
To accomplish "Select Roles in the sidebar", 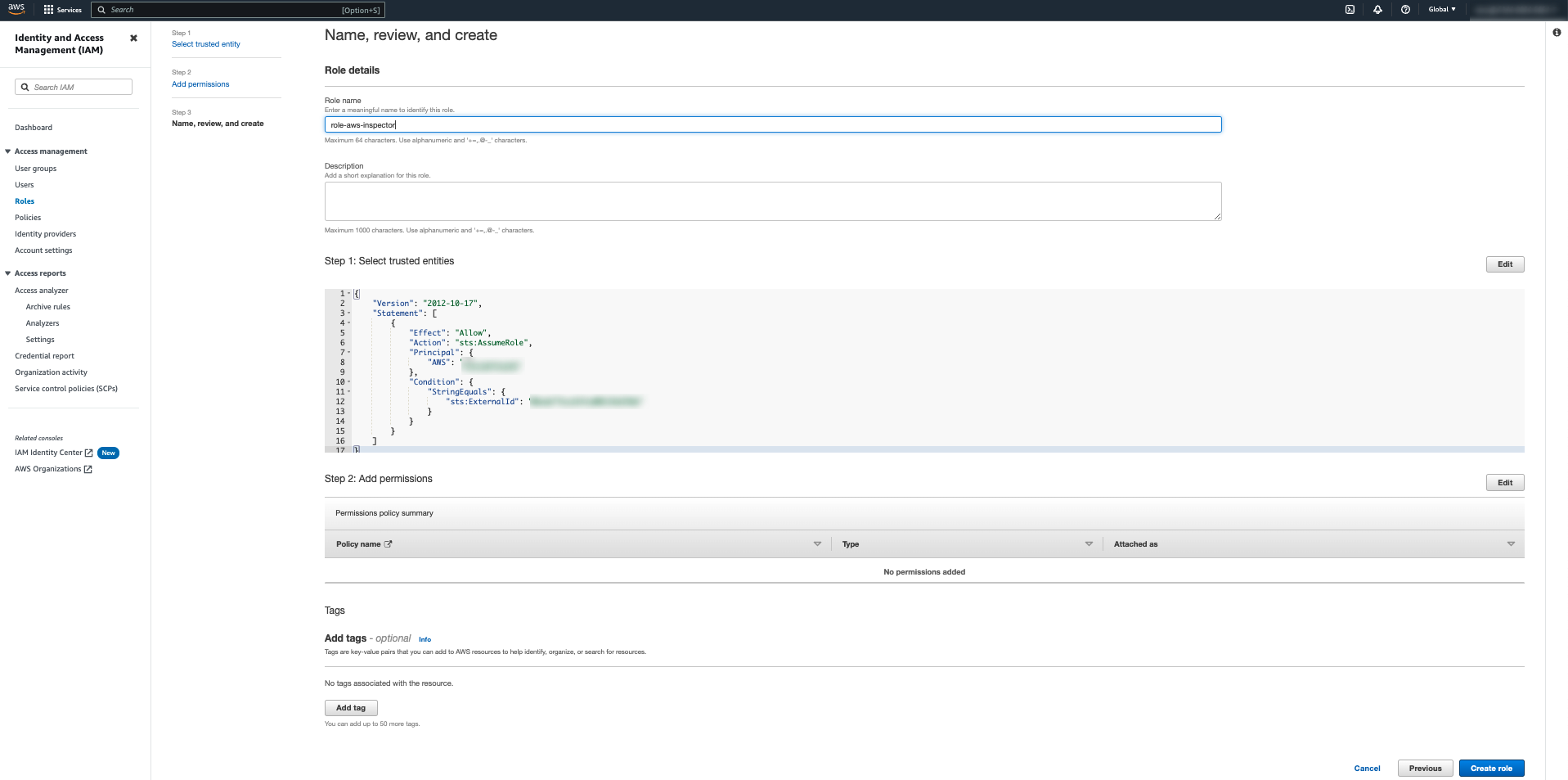I will [25, 201].
